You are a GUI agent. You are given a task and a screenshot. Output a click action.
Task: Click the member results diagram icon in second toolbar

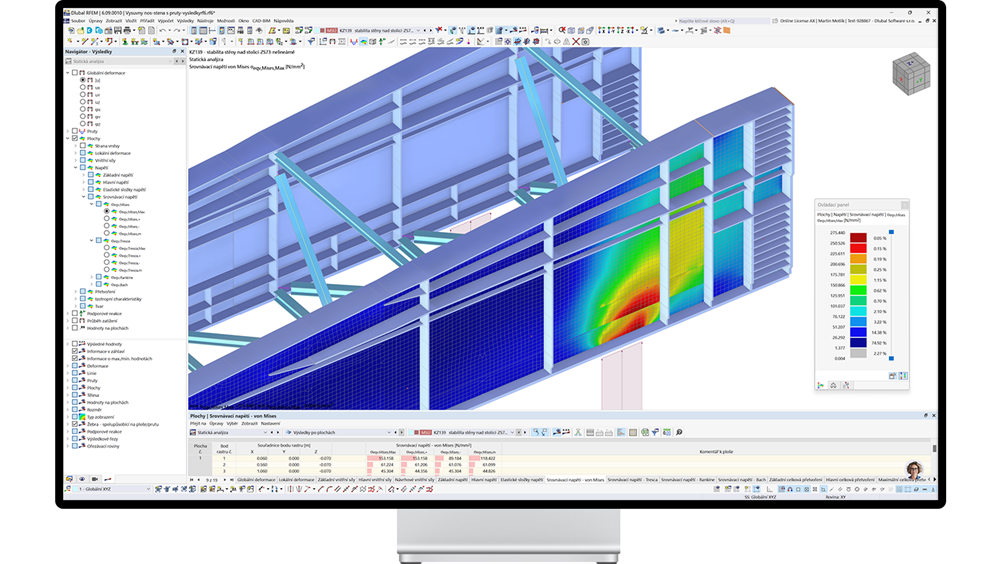[x=353, y=41]
